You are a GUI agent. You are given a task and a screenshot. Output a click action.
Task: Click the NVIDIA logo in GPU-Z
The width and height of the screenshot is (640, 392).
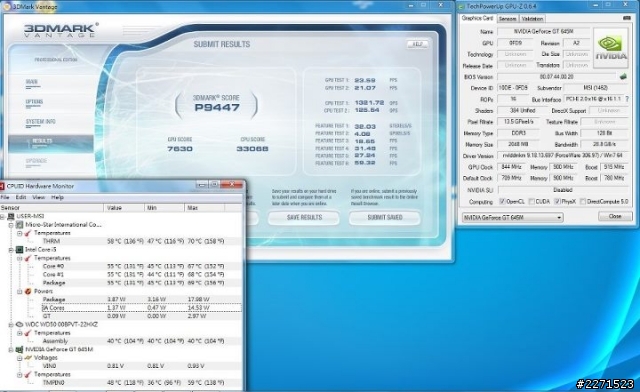[611, 48]
